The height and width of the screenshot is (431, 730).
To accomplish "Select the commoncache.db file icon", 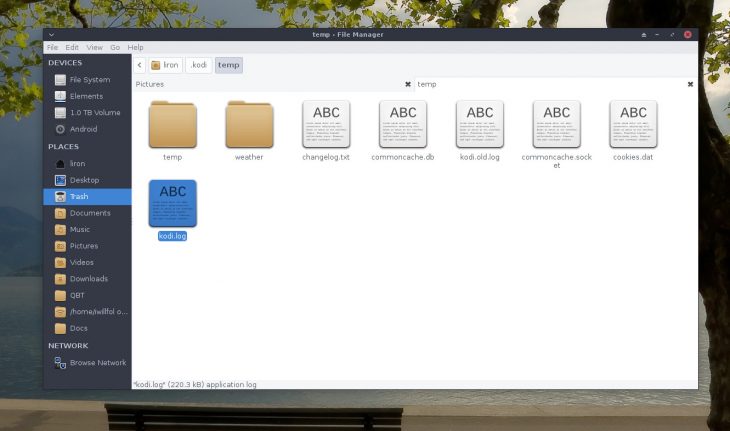I will tap(403, 124).
